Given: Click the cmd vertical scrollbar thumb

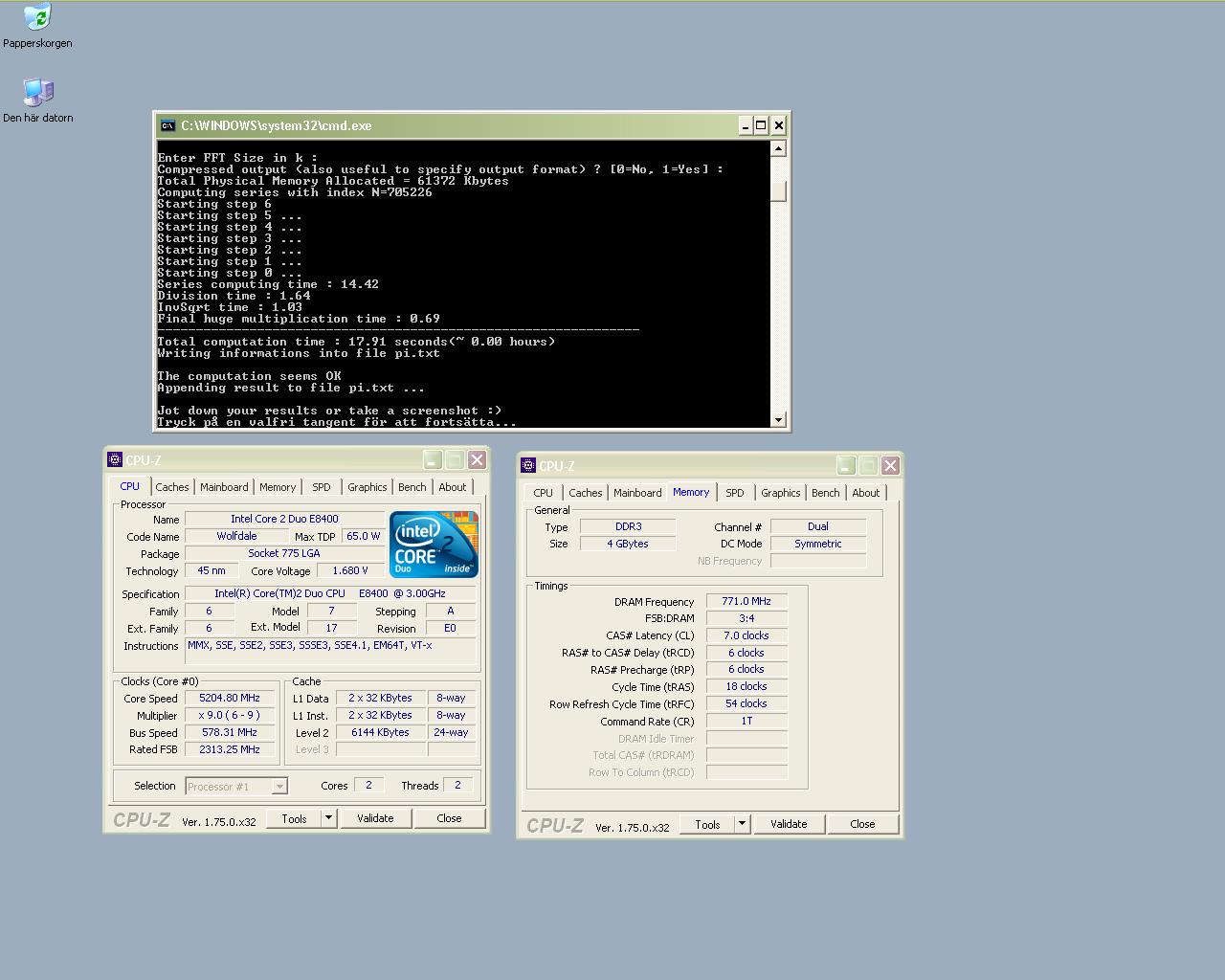Looking at the screenshot, I should coord(778,191).
